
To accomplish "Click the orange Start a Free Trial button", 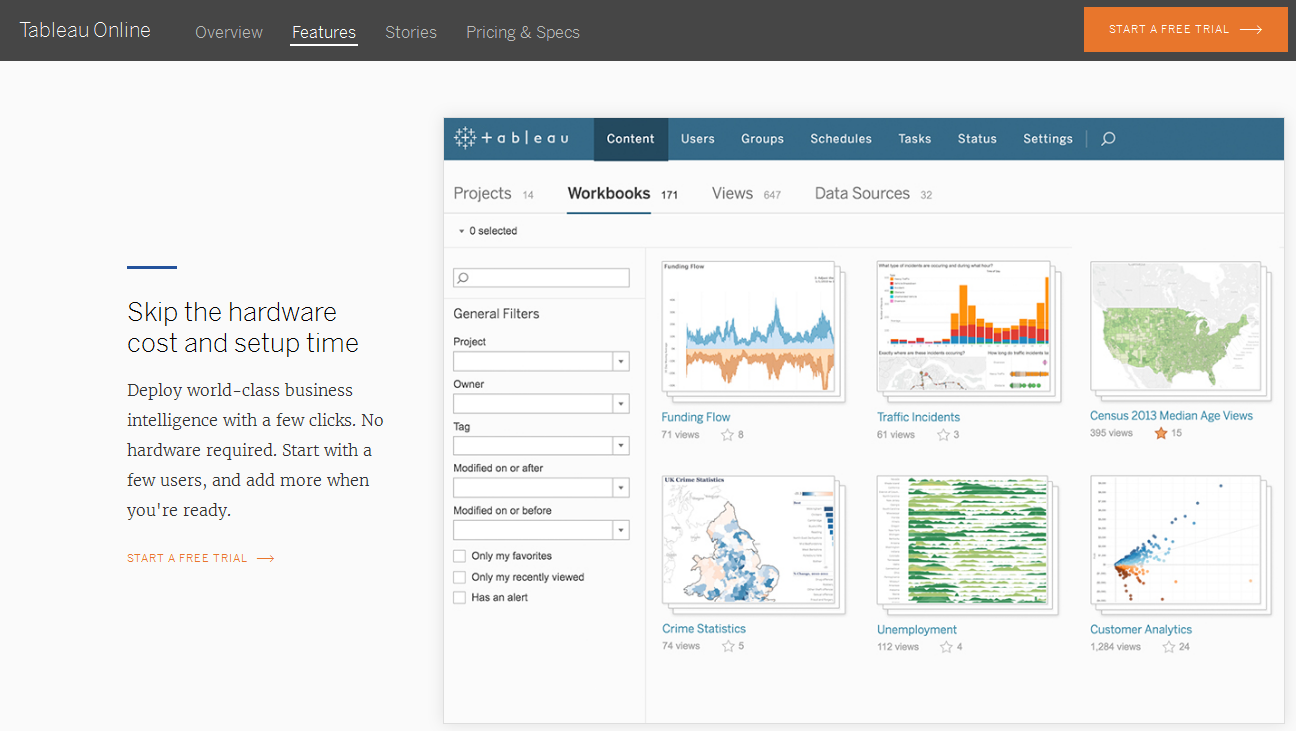I will click(1185, 29).
